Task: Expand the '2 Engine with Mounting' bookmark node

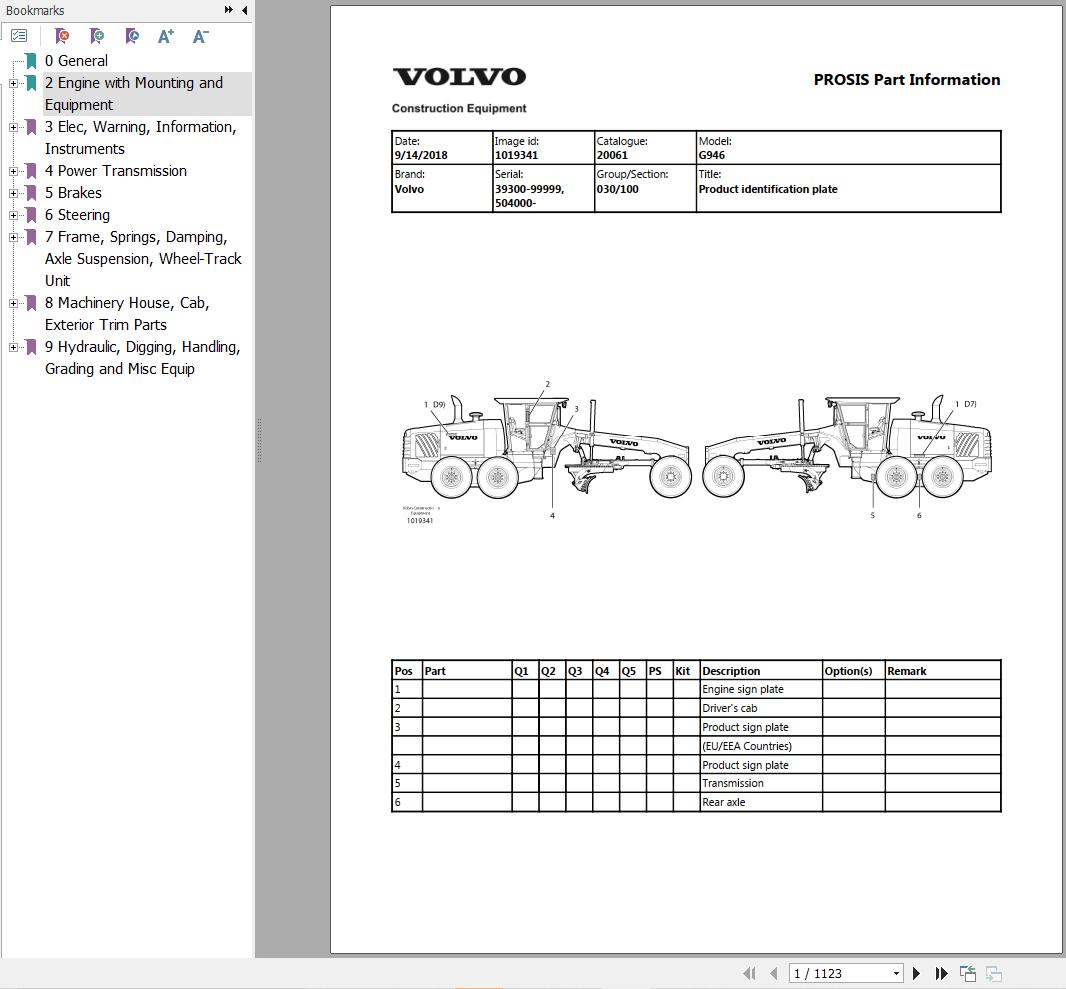Action: pyautogui.click(x=13, y=83)
